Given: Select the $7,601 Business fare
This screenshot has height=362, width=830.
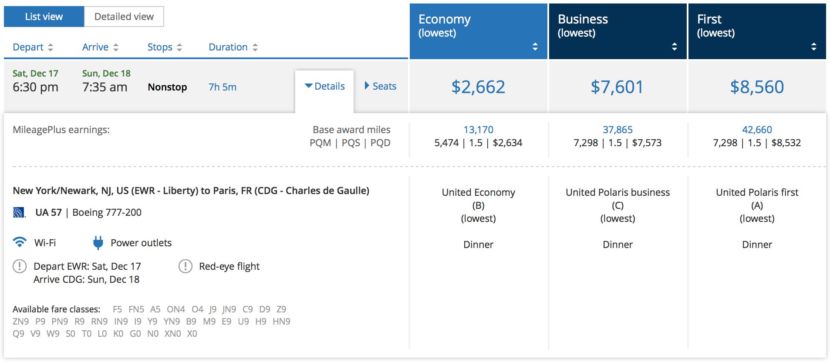Looking at the screenshot, I should tap(617, 87).
